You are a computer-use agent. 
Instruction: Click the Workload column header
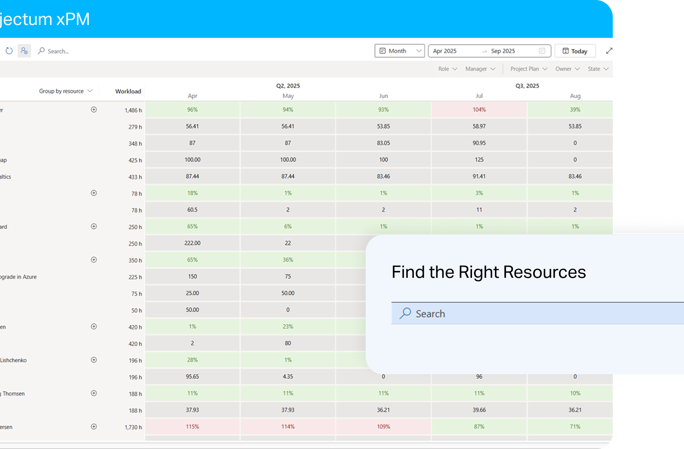[128, 91]
